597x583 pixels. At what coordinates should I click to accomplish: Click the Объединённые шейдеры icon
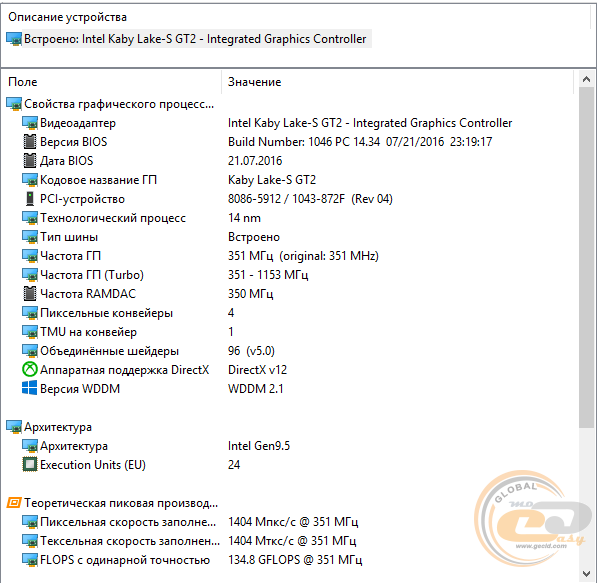click(x=30, y=351)
